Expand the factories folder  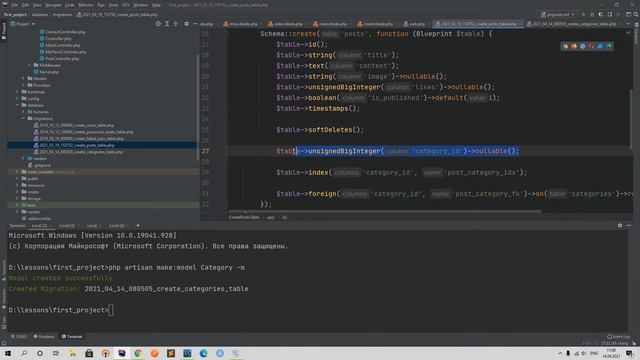(24, 112)
